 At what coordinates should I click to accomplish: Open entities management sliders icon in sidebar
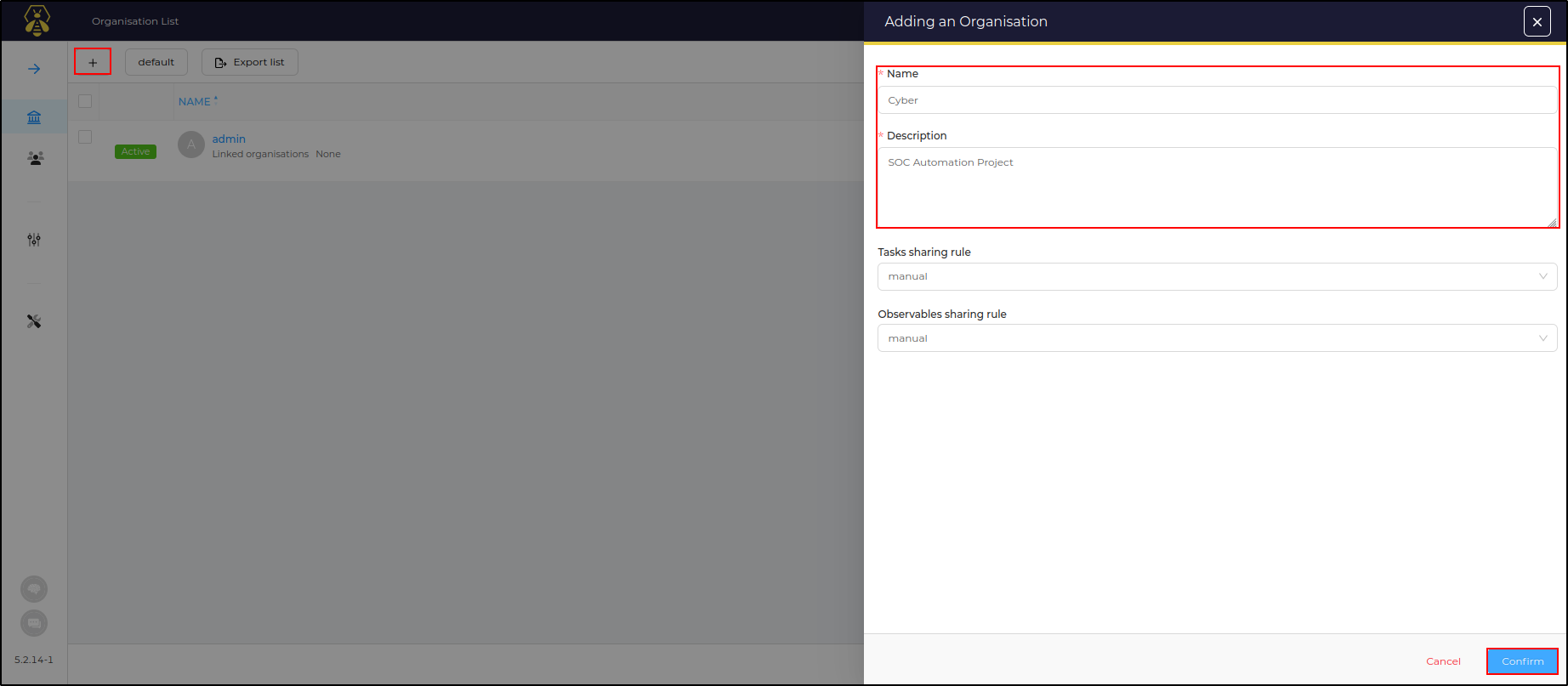pyautogui.click(x=34, y=240)
